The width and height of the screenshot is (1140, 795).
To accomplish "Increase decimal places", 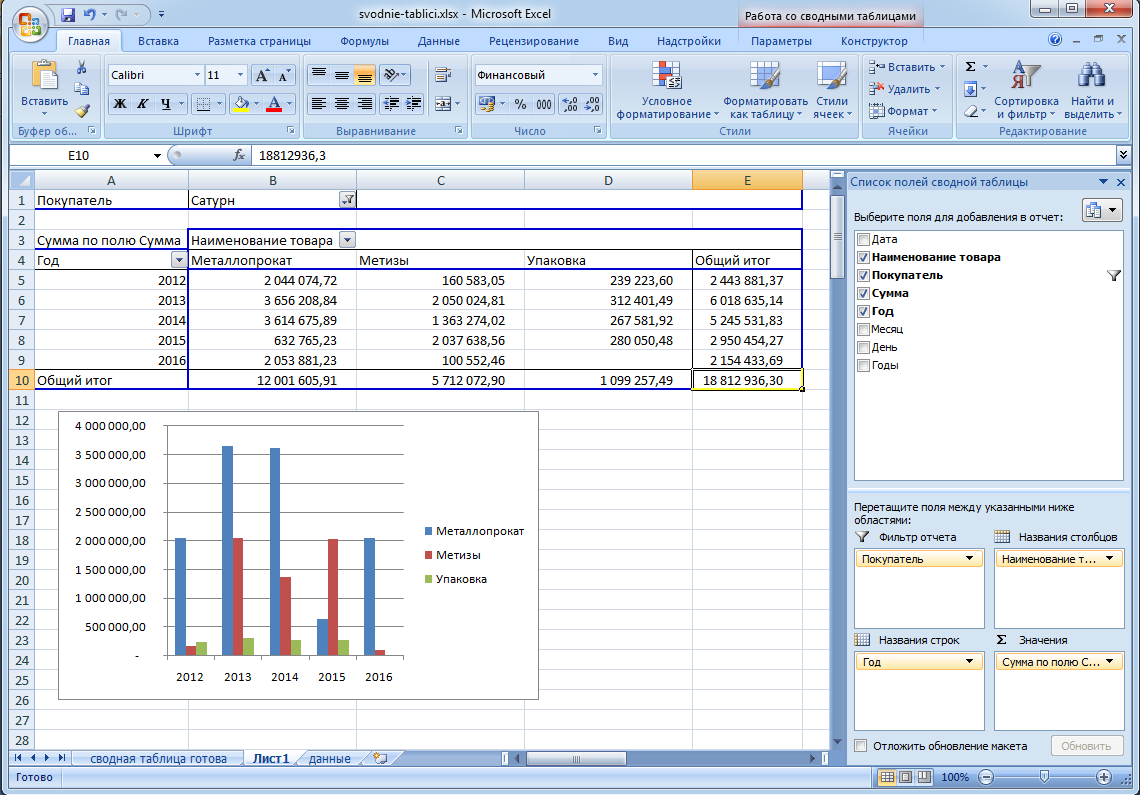I will 570,104.
